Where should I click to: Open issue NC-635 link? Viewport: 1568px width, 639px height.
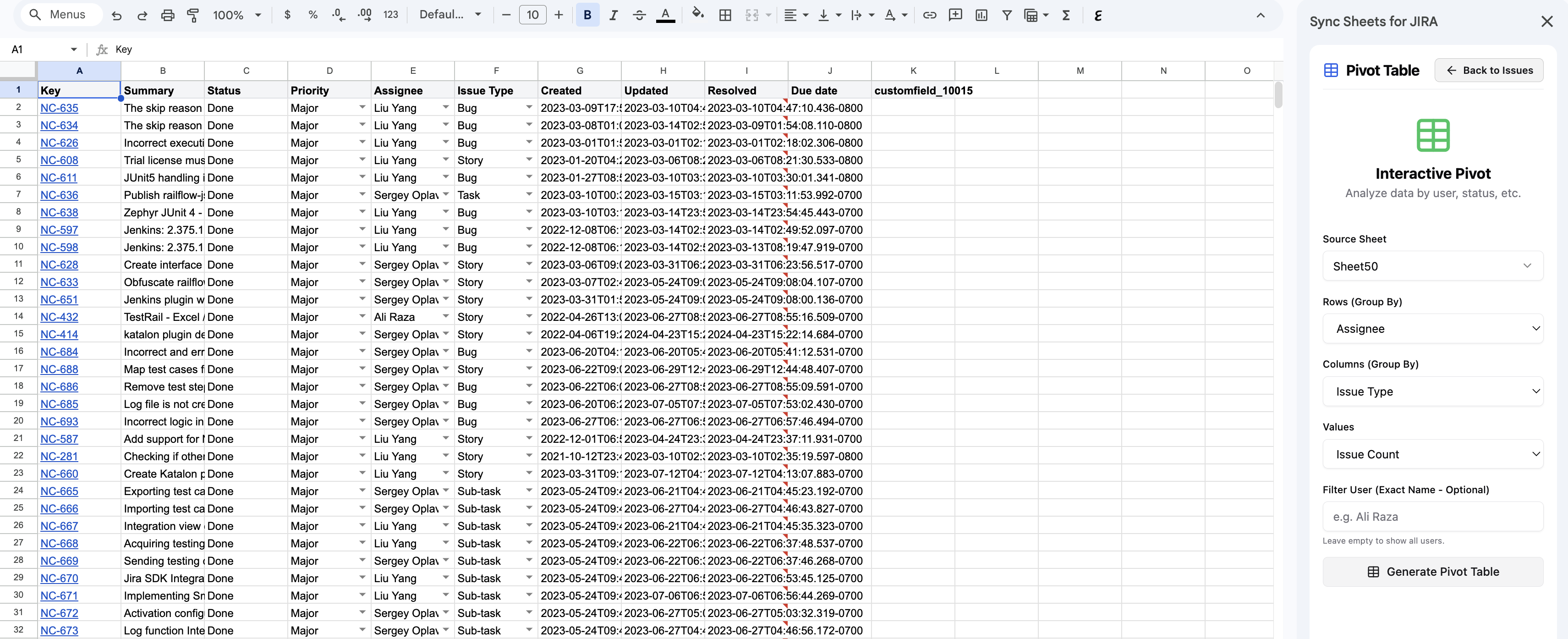59,108
